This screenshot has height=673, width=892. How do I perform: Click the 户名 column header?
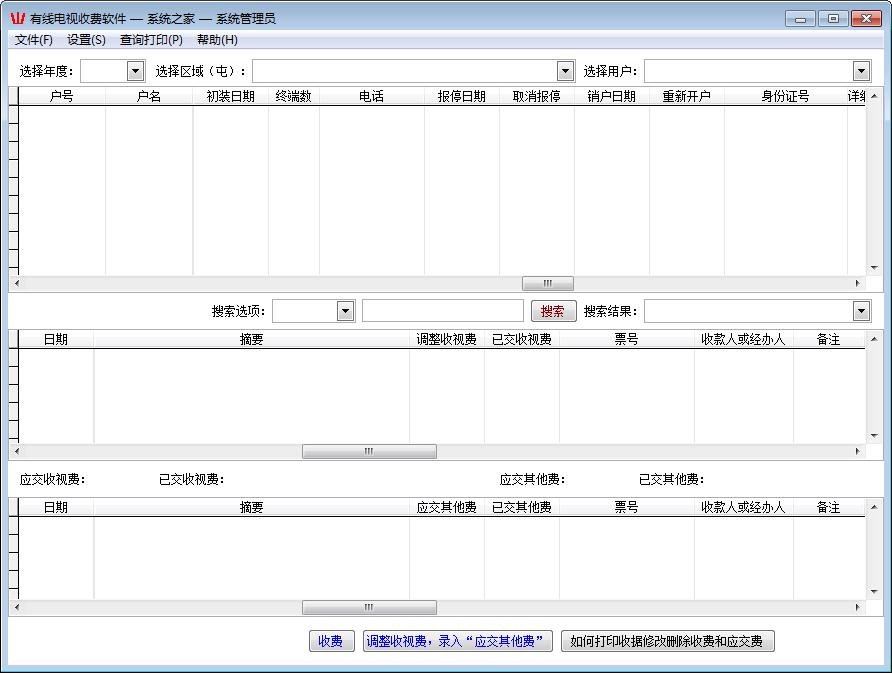(149, 96)
